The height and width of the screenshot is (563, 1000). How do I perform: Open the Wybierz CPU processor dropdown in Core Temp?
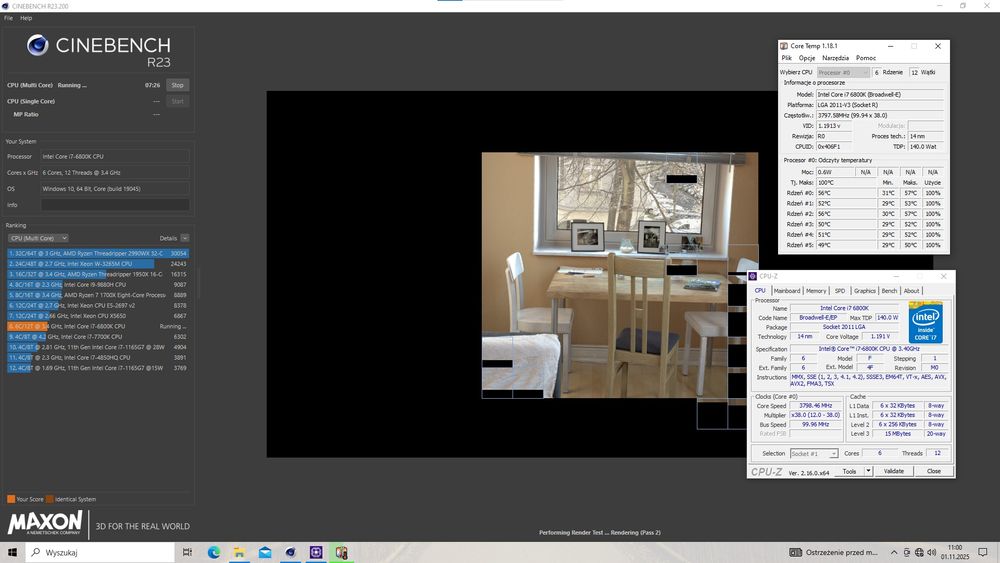(x=843, y=73)
